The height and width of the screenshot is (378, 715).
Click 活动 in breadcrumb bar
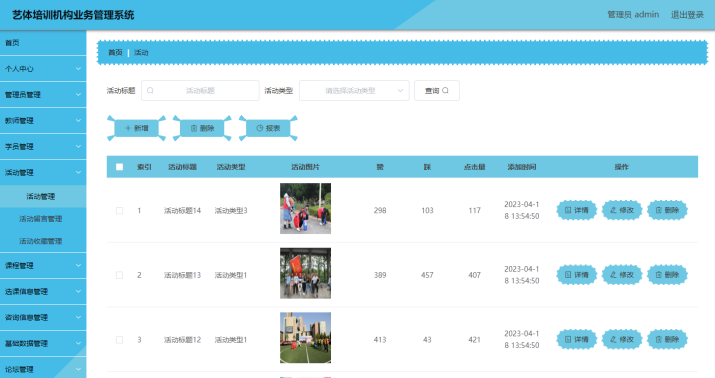tap(141, 53)
